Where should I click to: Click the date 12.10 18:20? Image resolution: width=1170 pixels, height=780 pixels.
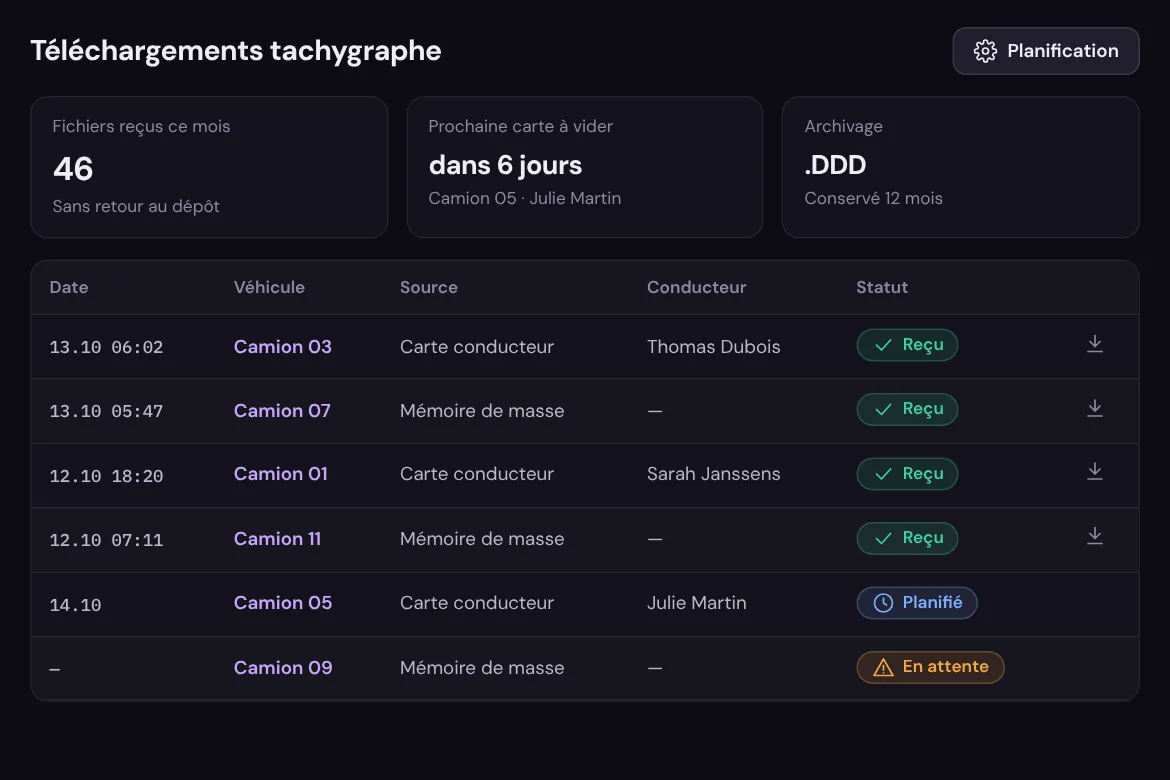[x=106, y=476]
